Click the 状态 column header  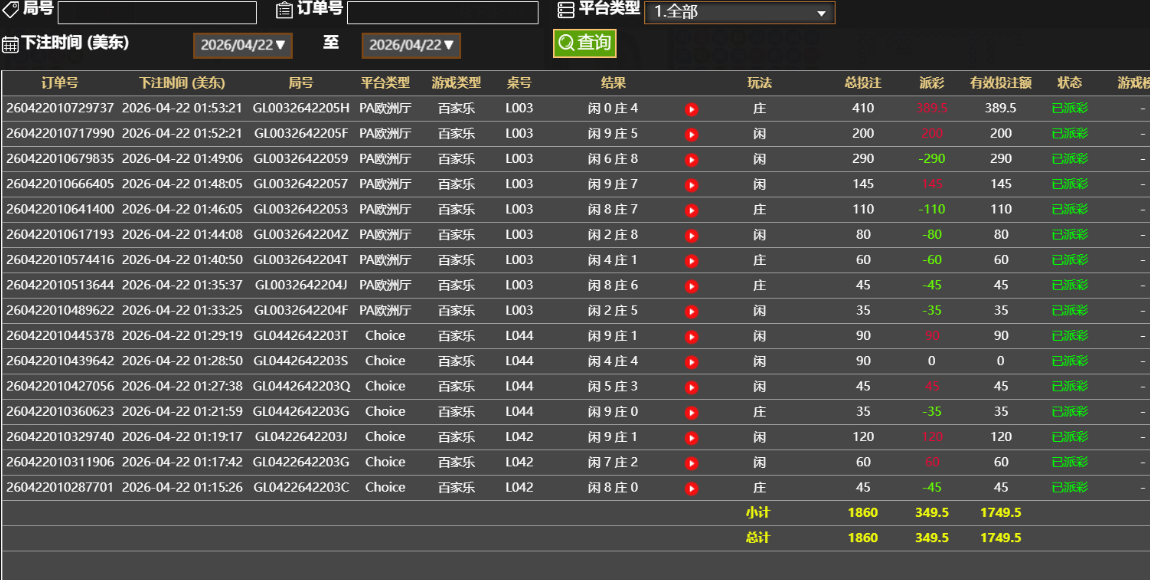tap(1069, 83)
